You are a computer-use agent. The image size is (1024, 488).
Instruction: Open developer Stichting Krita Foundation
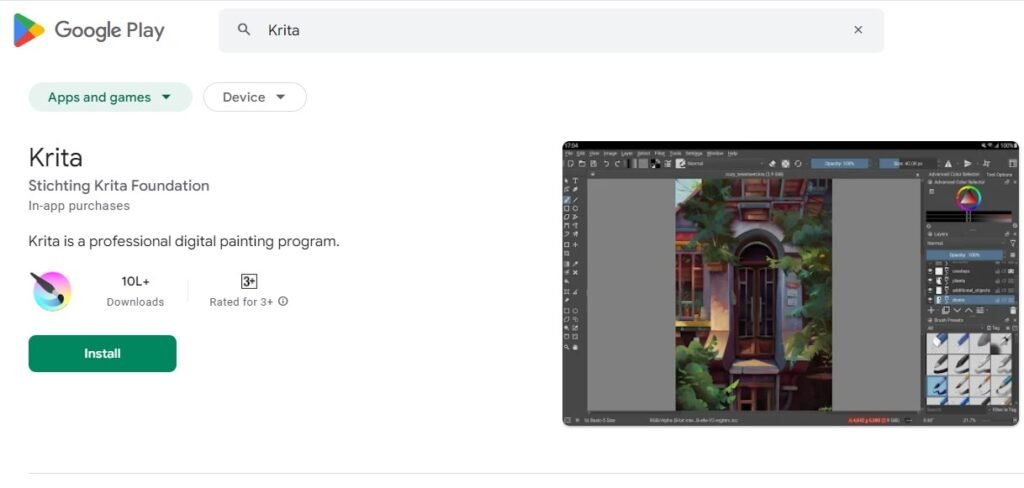[x=119, y=186]
